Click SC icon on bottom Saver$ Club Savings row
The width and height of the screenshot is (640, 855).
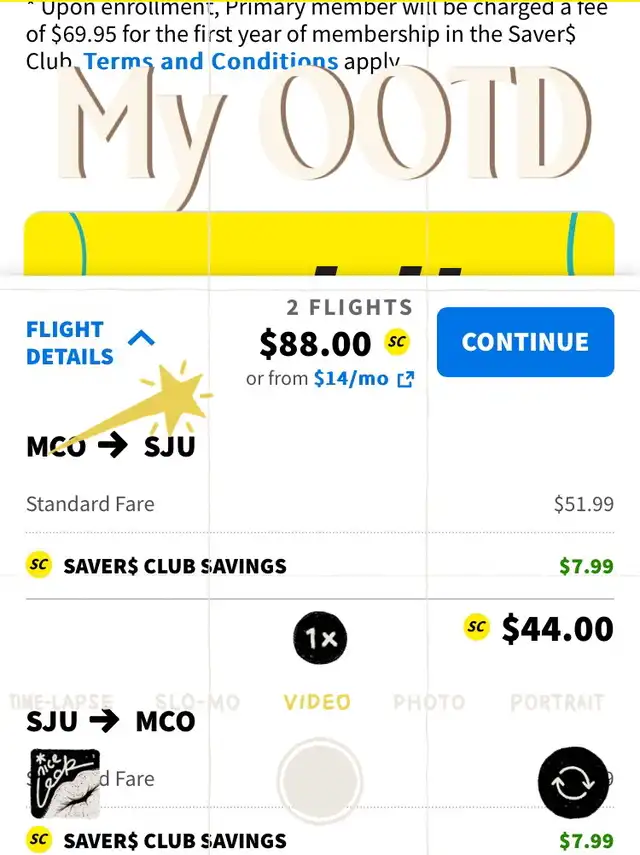click(x=39, y=840)
